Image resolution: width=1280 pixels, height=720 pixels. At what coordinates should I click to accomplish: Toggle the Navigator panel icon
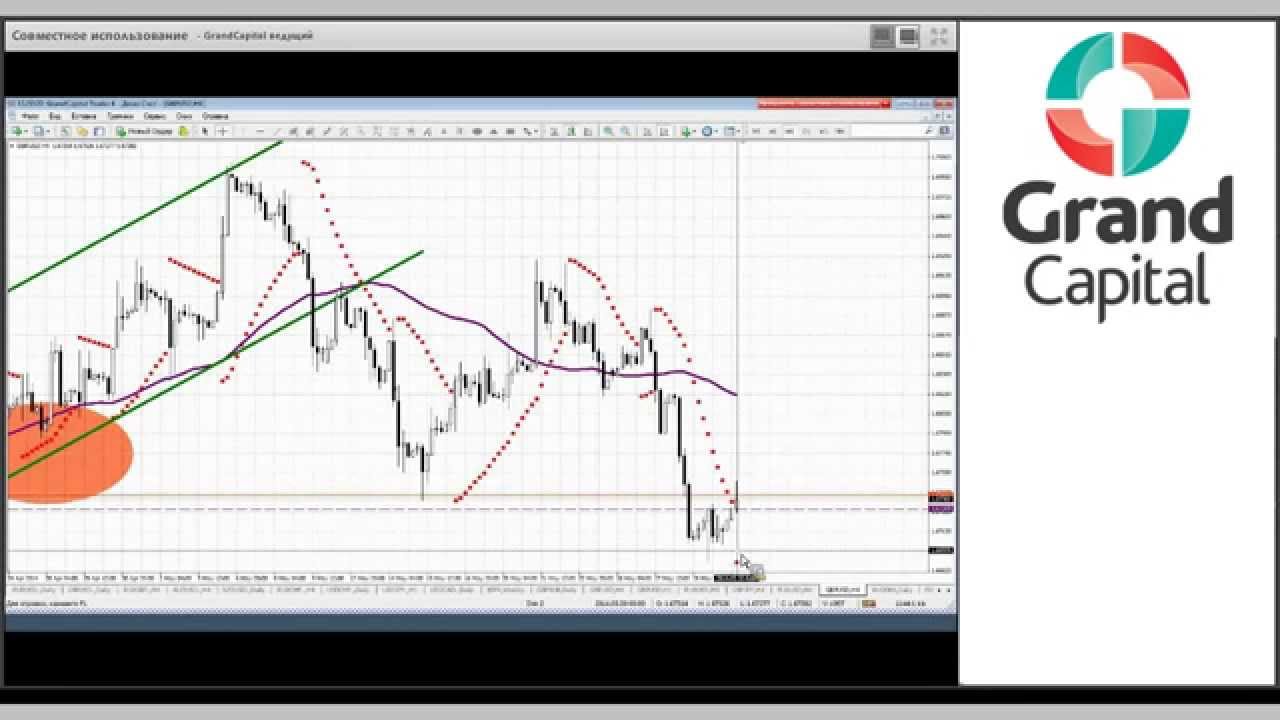pyautogui.click(x=99, y=131)
